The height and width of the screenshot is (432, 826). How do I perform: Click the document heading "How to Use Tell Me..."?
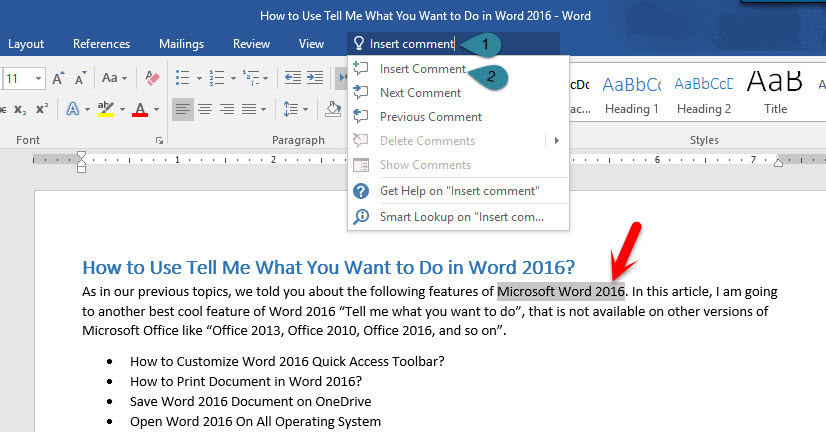point(328,268)
